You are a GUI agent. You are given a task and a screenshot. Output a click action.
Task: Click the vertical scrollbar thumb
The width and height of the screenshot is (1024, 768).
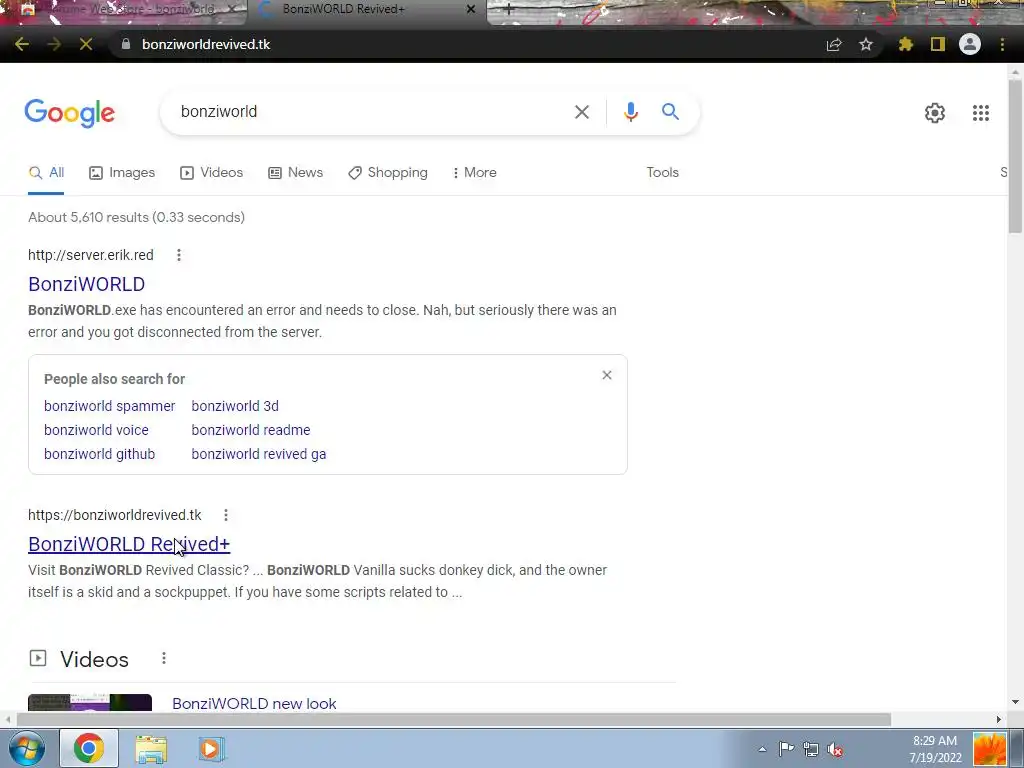point(1015,157)
